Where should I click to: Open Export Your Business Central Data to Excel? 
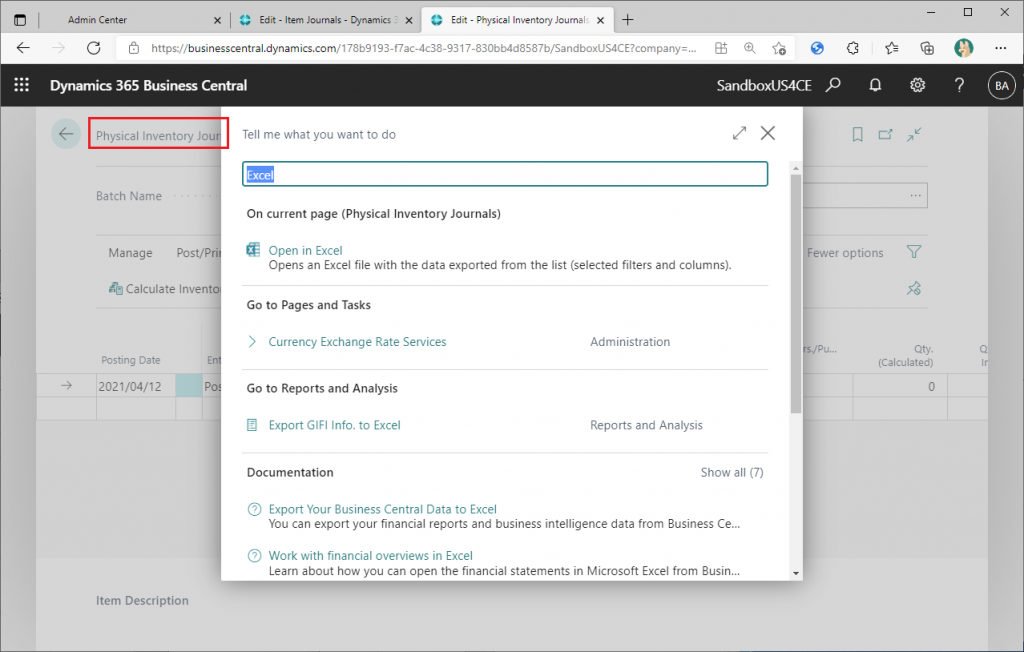pyautogui.click(x=383, y=509)
